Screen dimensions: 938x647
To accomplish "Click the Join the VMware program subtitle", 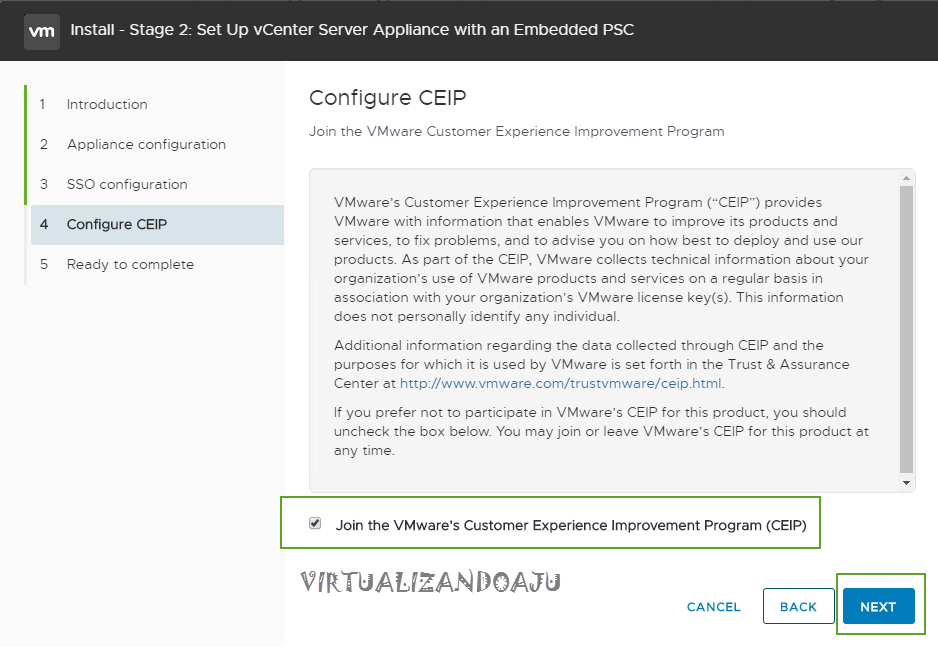I will (516, 131).
